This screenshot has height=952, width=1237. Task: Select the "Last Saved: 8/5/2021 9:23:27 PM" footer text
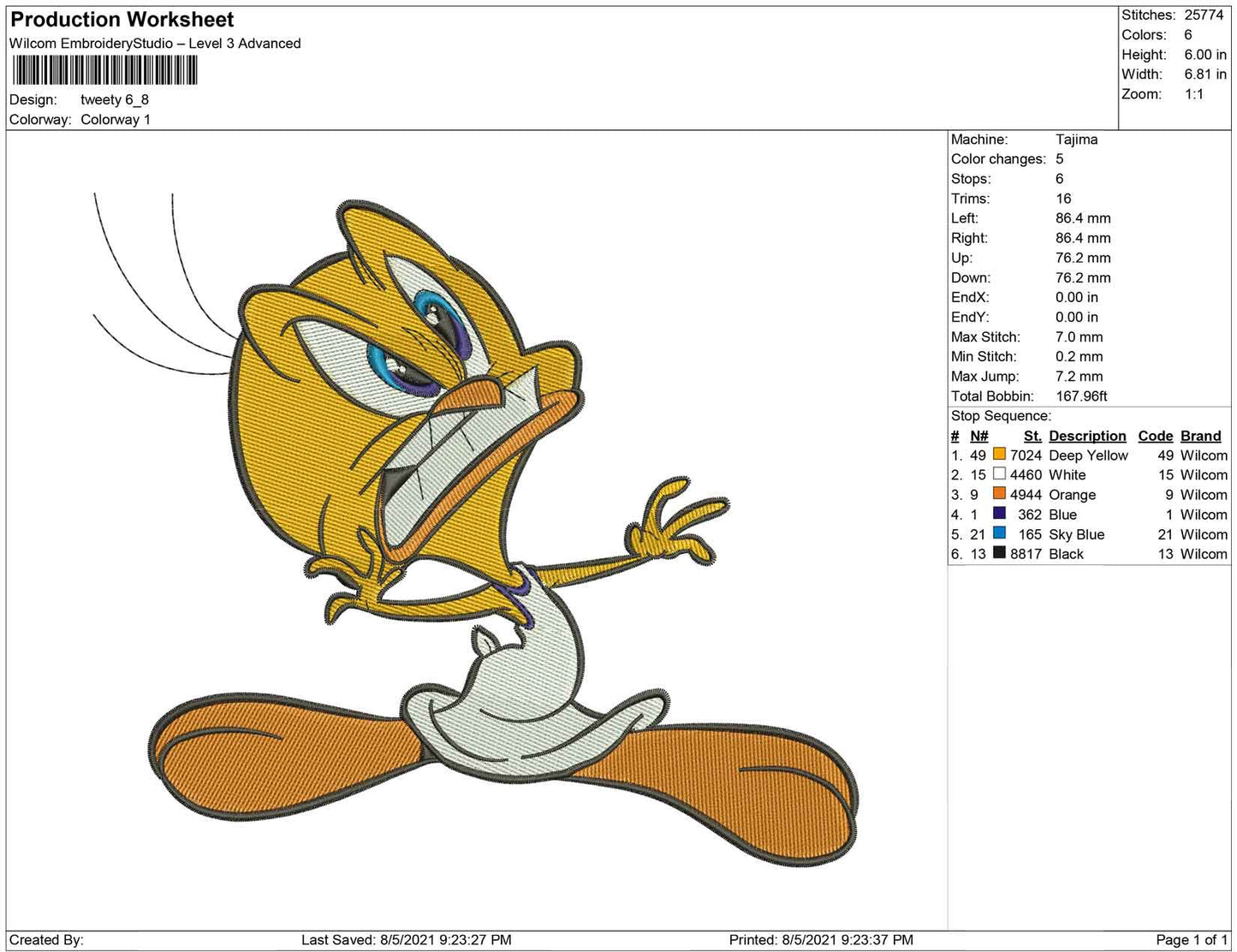407,940
